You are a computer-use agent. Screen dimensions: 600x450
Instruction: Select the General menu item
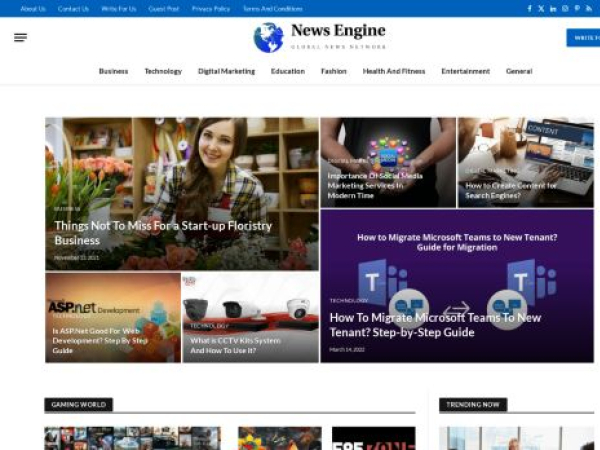click(519, 71)
